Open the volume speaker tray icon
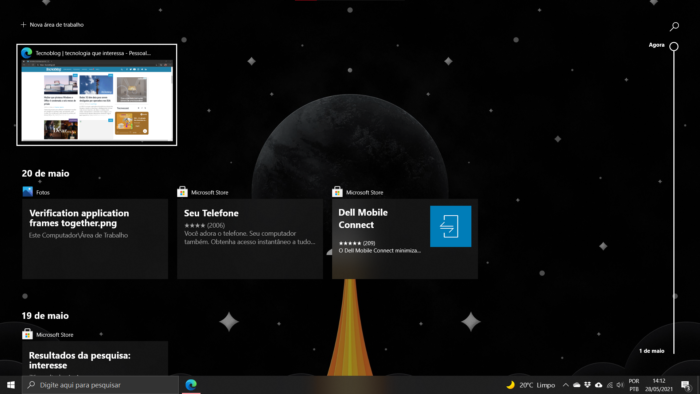This screenshot has width=700, height=394. [620, 385]
